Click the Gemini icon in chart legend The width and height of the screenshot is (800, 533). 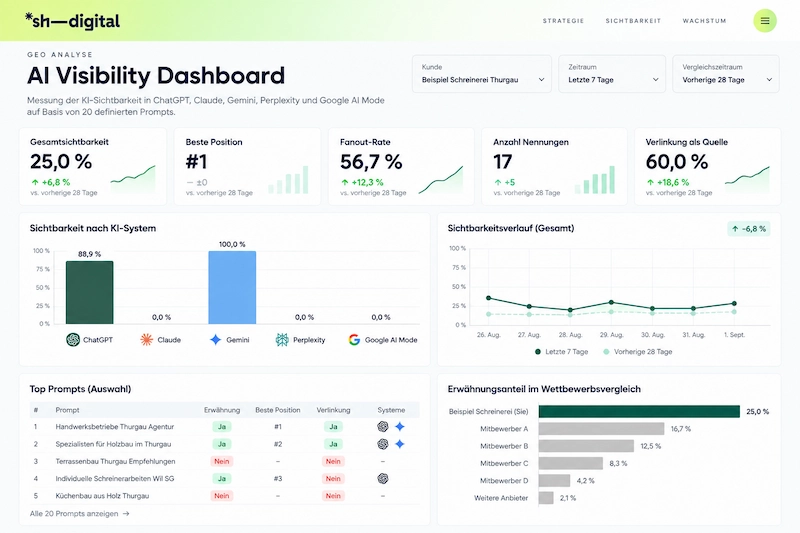click(216, 340)
